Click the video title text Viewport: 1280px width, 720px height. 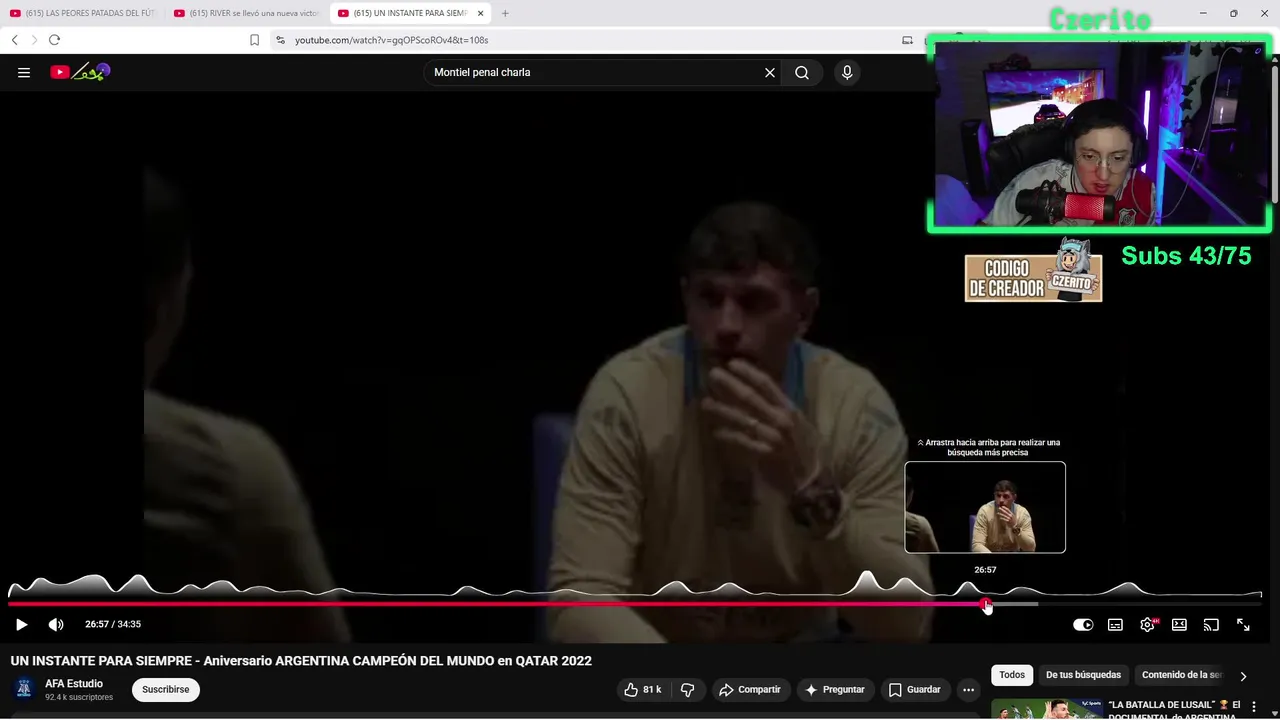tap(301, 661)
